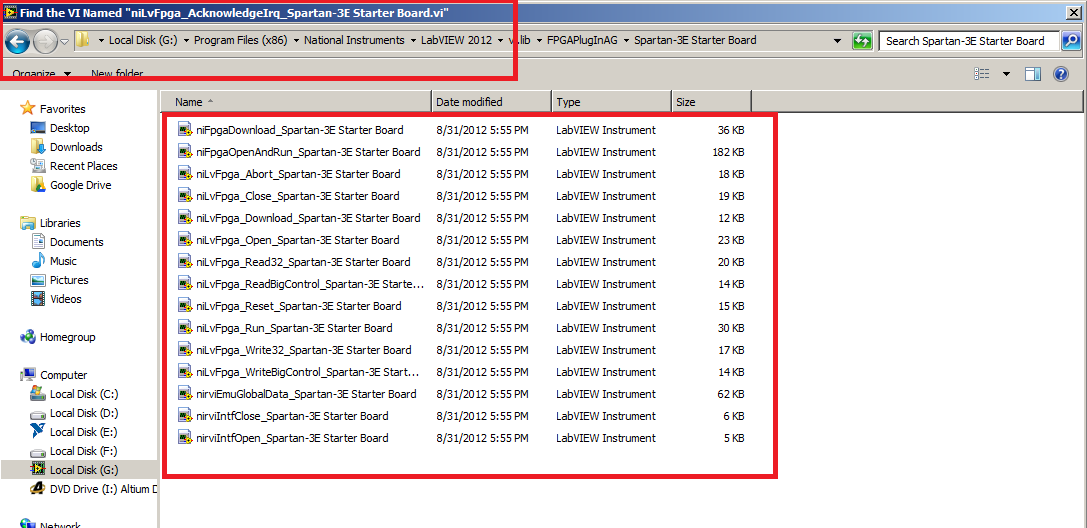Open the Help question mark icon
Screen dimensions: 1087x528
1061,74
